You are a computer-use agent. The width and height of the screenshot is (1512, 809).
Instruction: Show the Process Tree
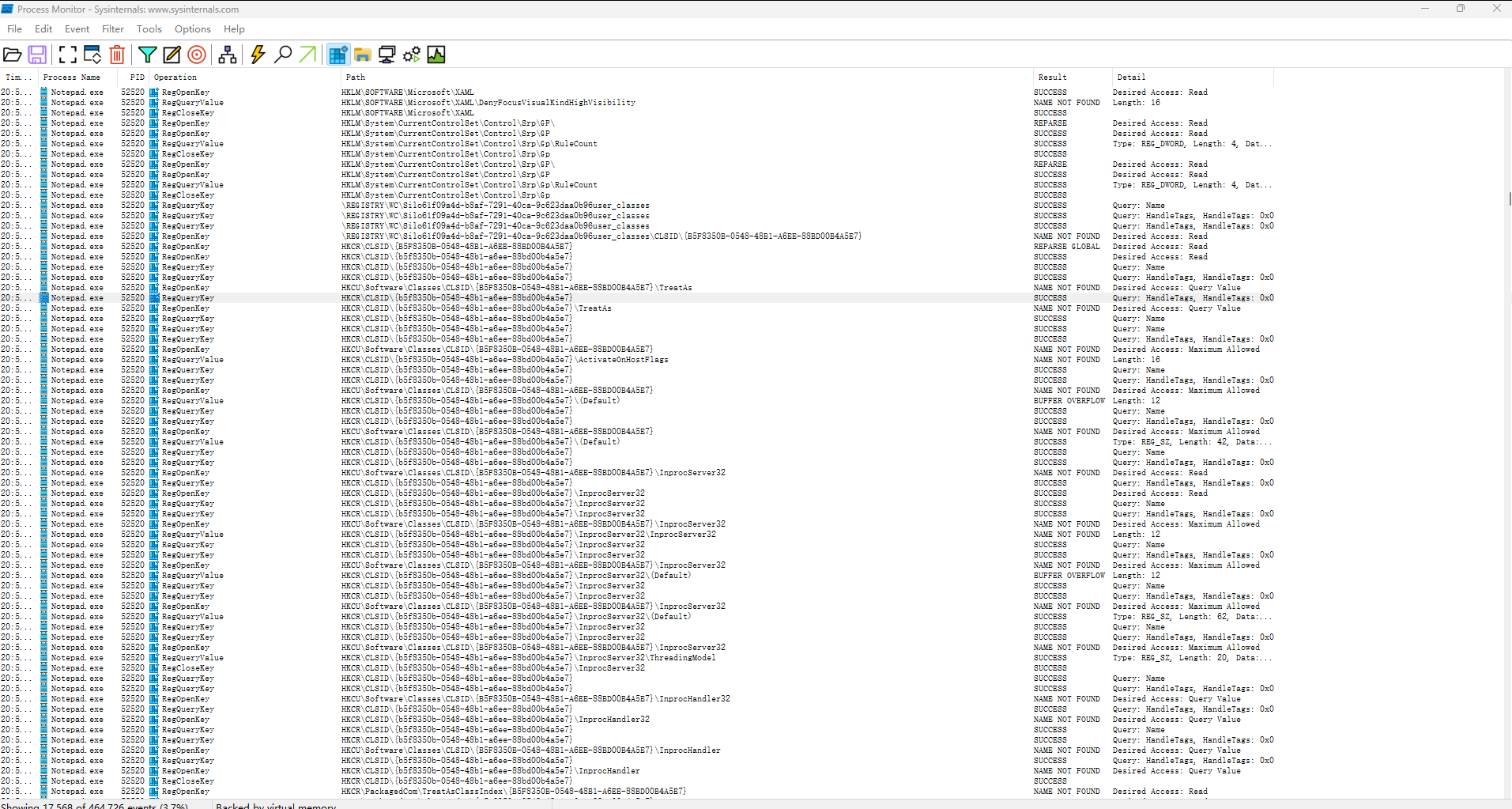point(228,55)
